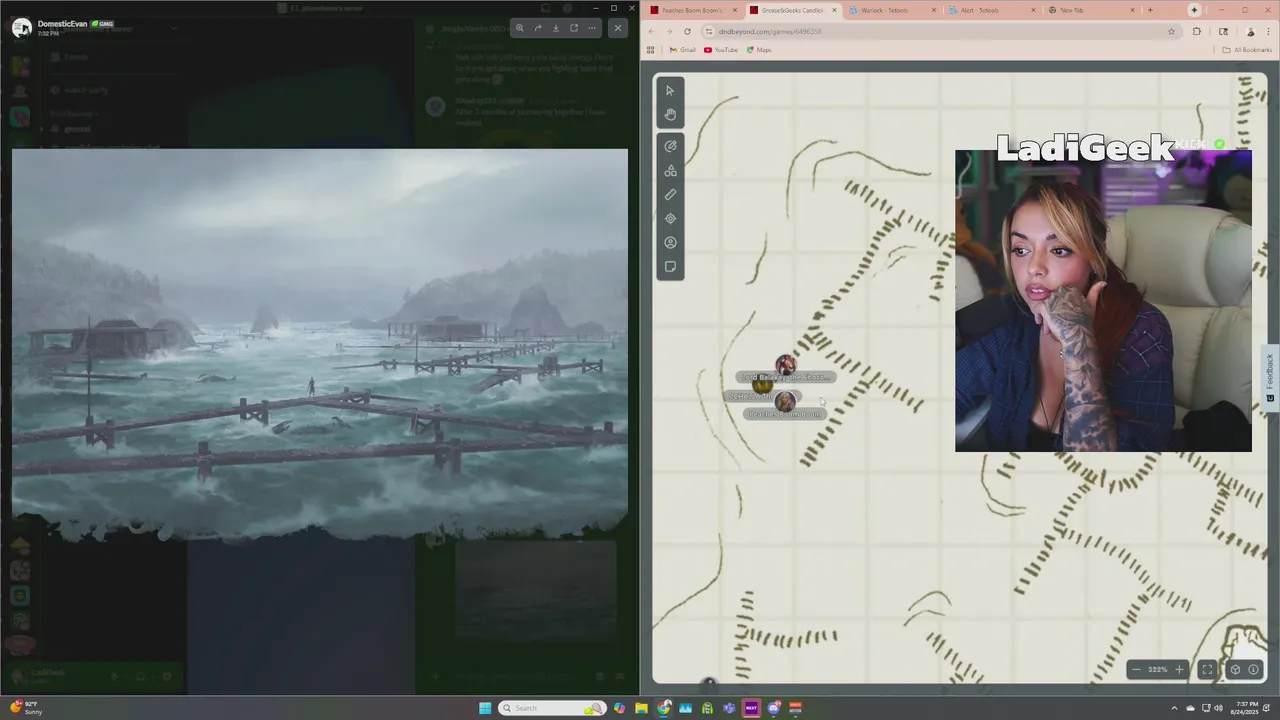Switch to Grease&Geeks Candlekeep tab
The height and width of the screenshot is (720, 1280).
point(792,10)
